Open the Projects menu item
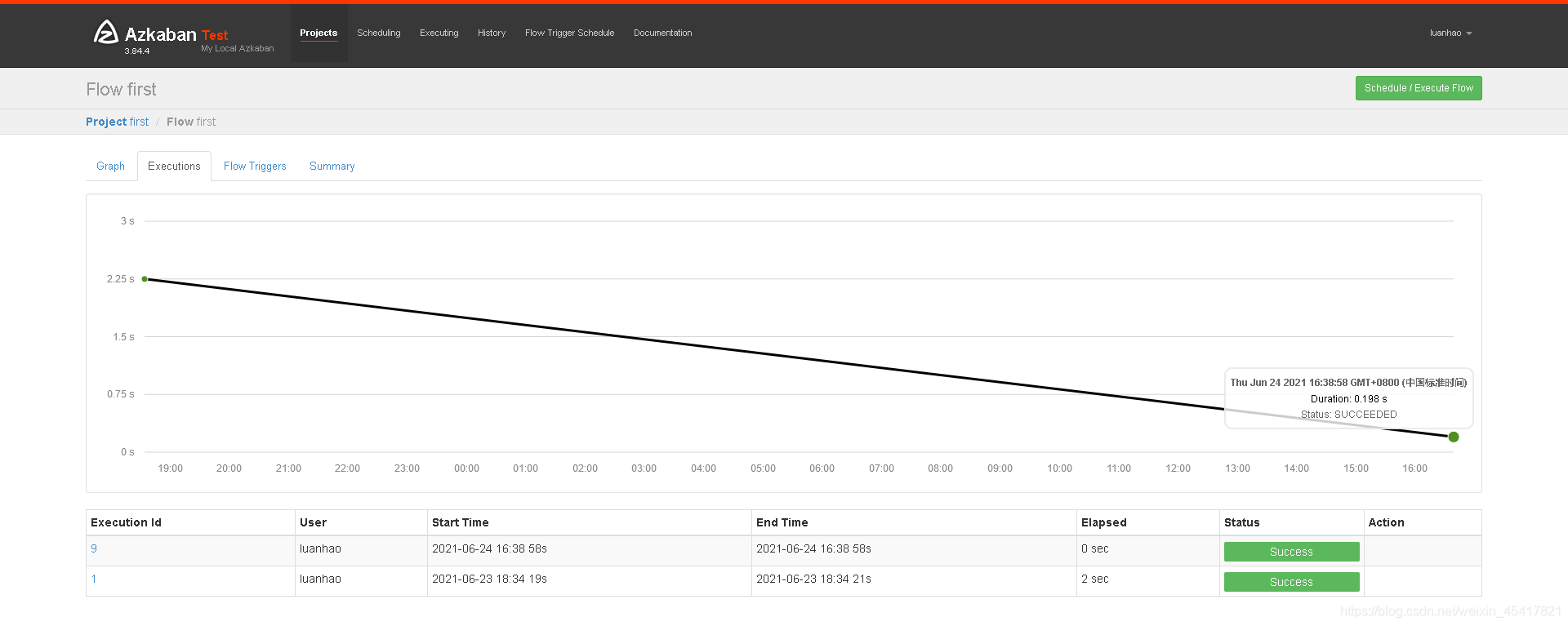 coord(318,33)
